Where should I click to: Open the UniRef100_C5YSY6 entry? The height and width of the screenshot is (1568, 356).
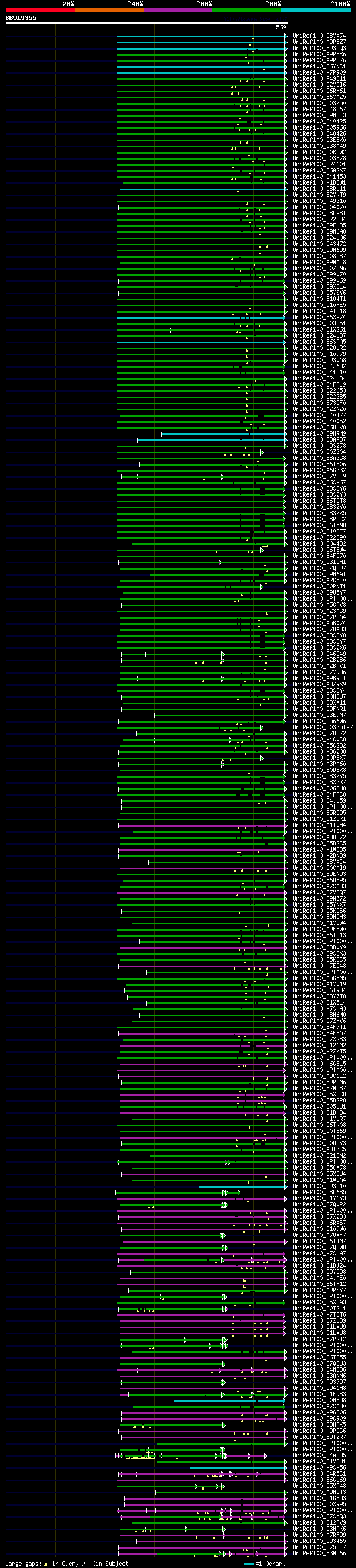tap(319, 293)
